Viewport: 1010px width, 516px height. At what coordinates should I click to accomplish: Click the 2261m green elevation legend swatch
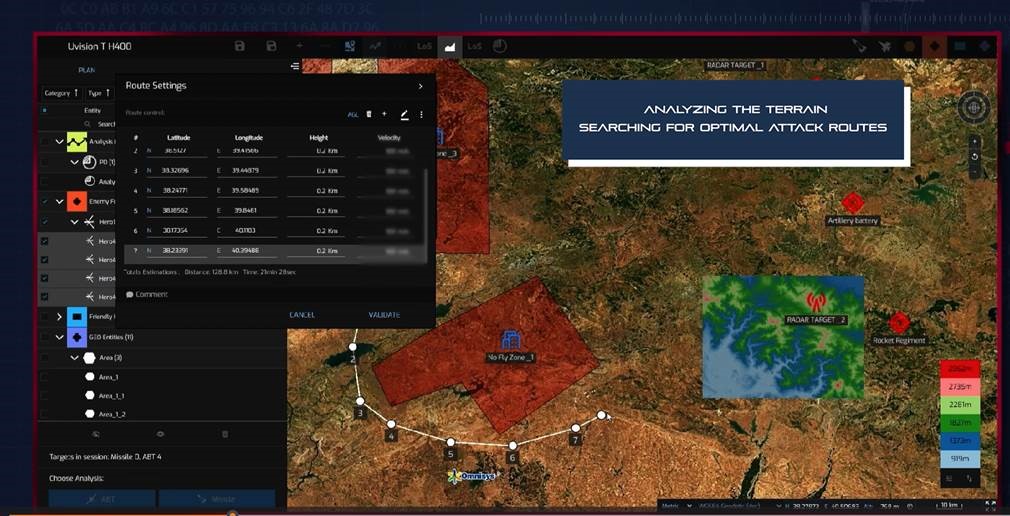pos(961,404)
